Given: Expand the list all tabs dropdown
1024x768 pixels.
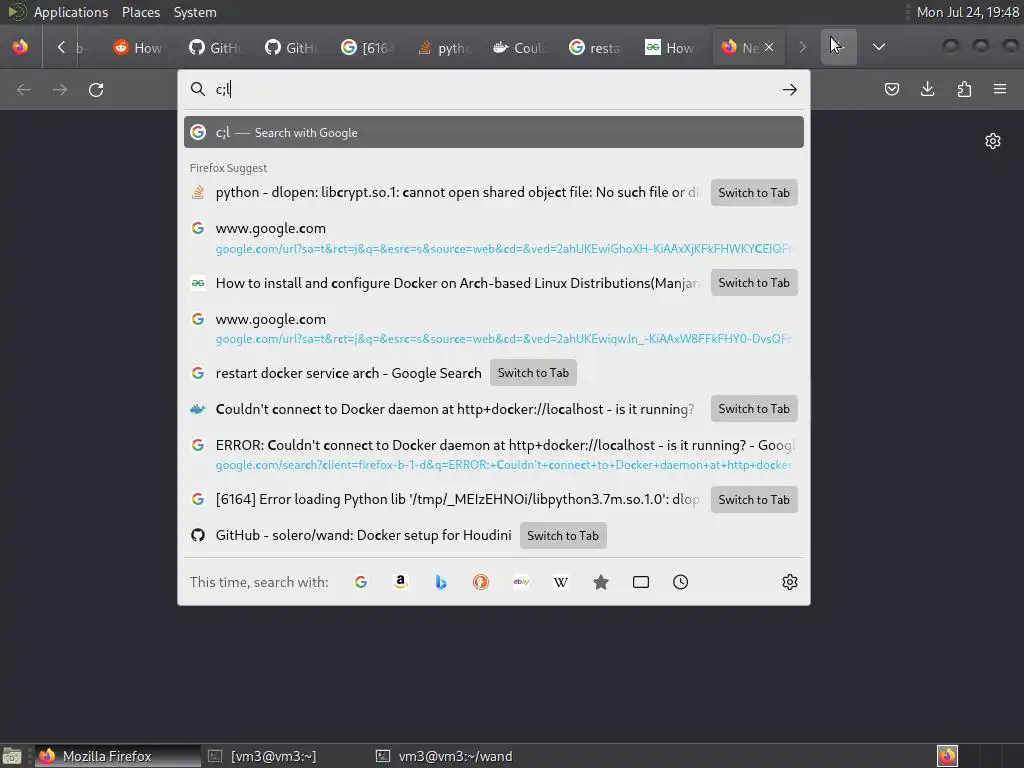Looking at the screenshot, I should tap(879, 47).
